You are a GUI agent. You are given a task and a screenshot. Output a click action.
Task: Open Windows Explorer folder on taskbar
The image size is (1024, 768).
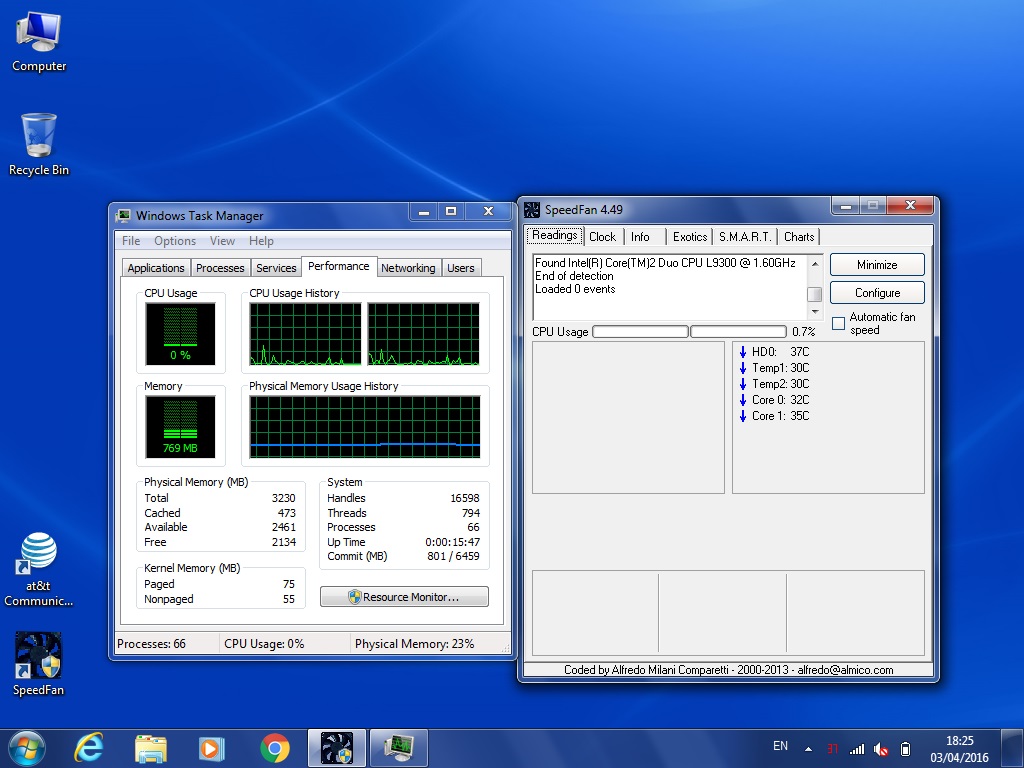click(151, 748)
